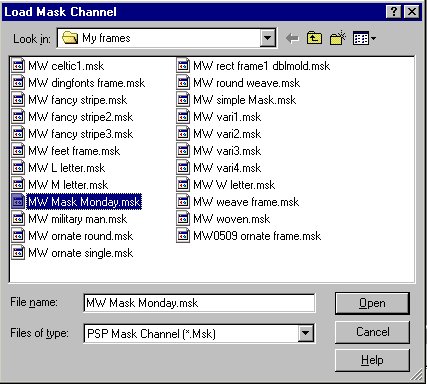The height and width of the screenshot is (384, 427).
Task: Go up one folder level
Action: pos(314,38)
